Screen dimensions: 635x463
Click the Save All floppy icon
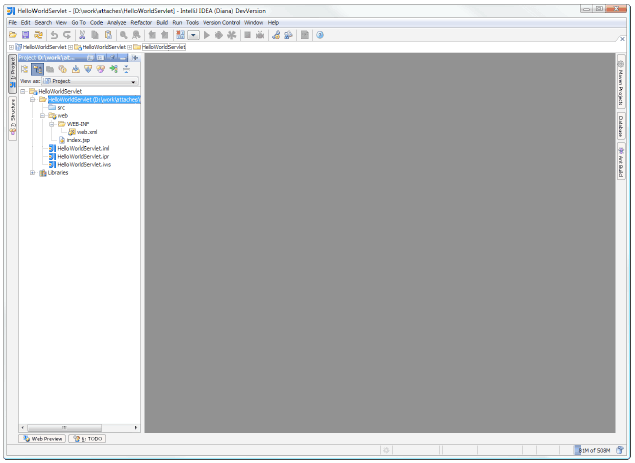click(26, 35)
